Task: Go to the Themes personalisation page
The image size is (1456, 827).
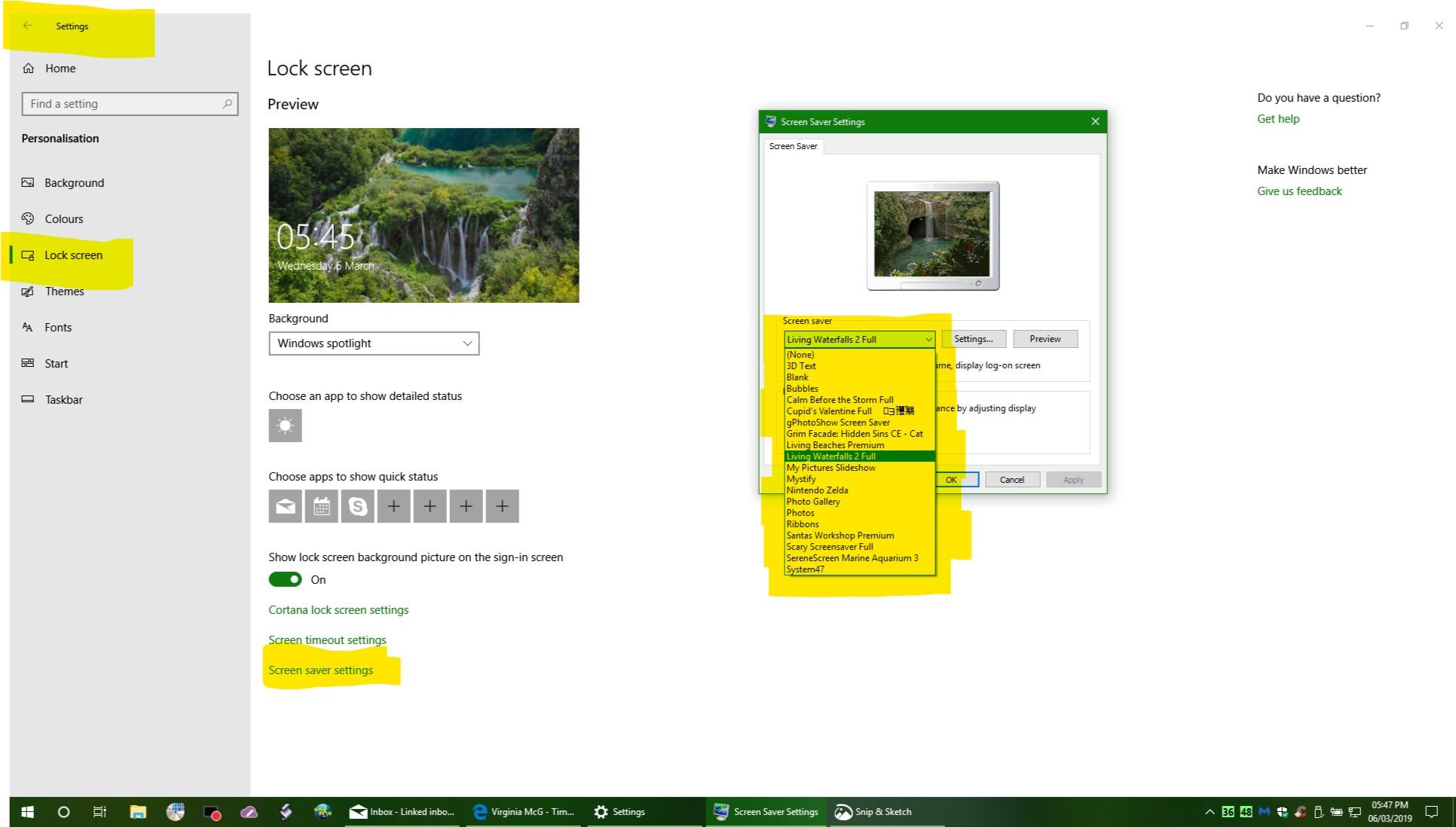Action: (64, 291)
